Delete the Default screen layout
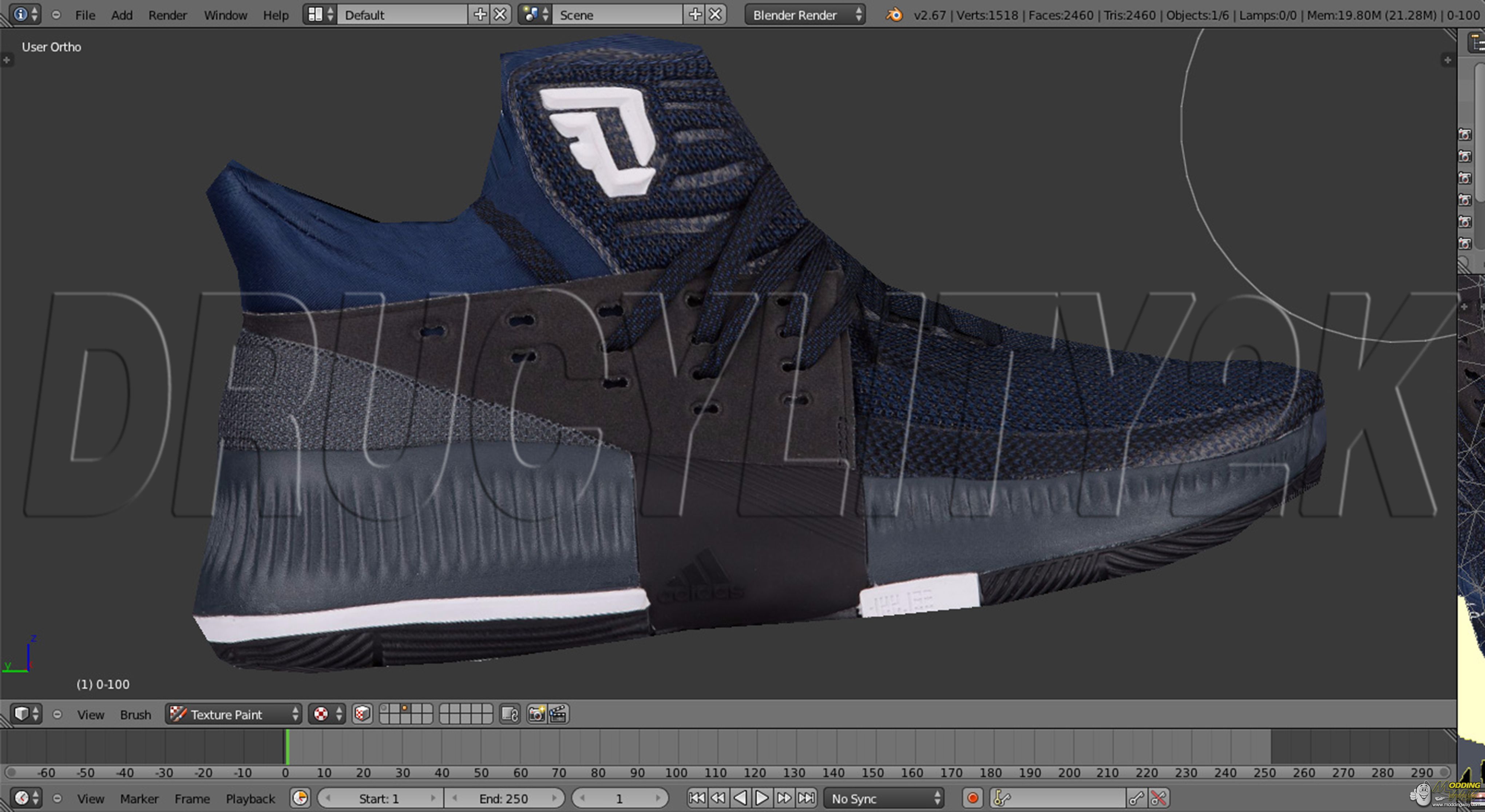Image resolution: width=1485 pixels, height=812 pixels. (x=500, y=15)
